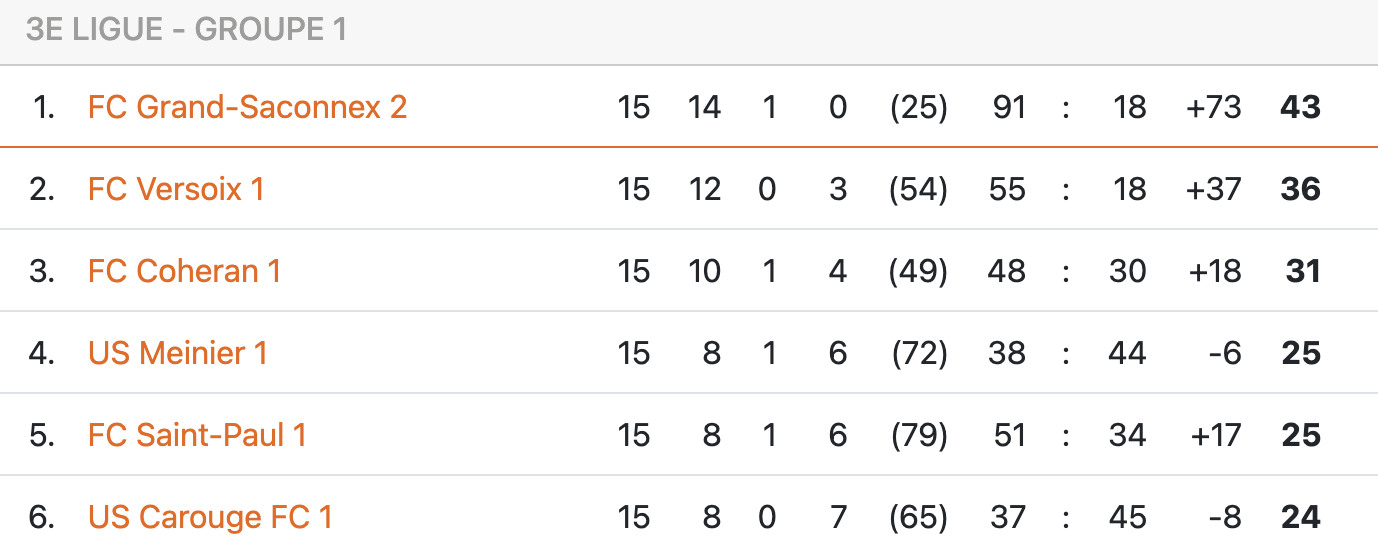Click the 91 goals scored value
The width and height of the screenshot is (1378, 552).
tap(1009, 107)
